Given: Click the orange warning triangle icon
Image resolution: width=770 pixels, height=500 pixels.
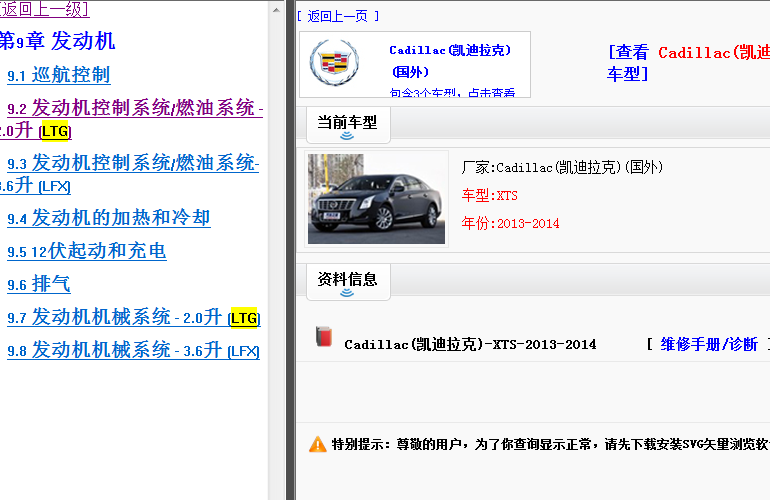Looking at the screenshot, I should click(x=318, y=444).
